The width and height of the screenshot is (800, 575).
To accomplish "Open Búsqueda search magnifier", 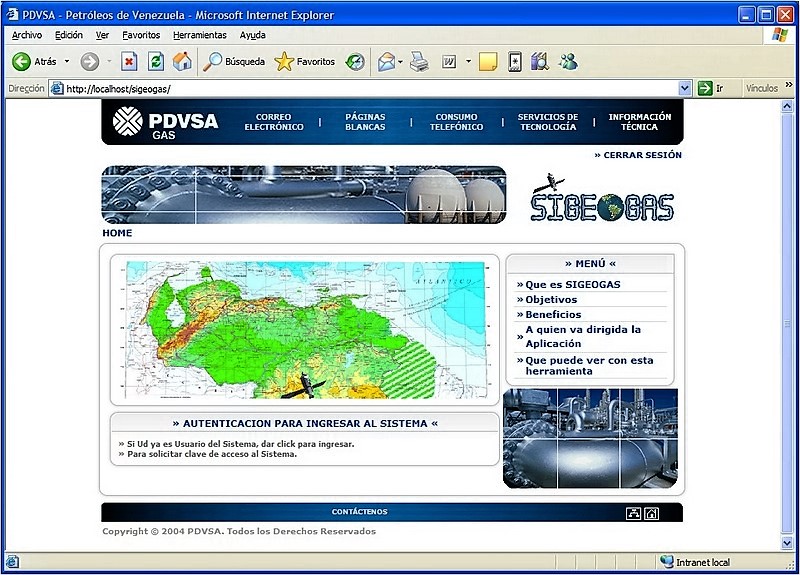I will 234,62.
